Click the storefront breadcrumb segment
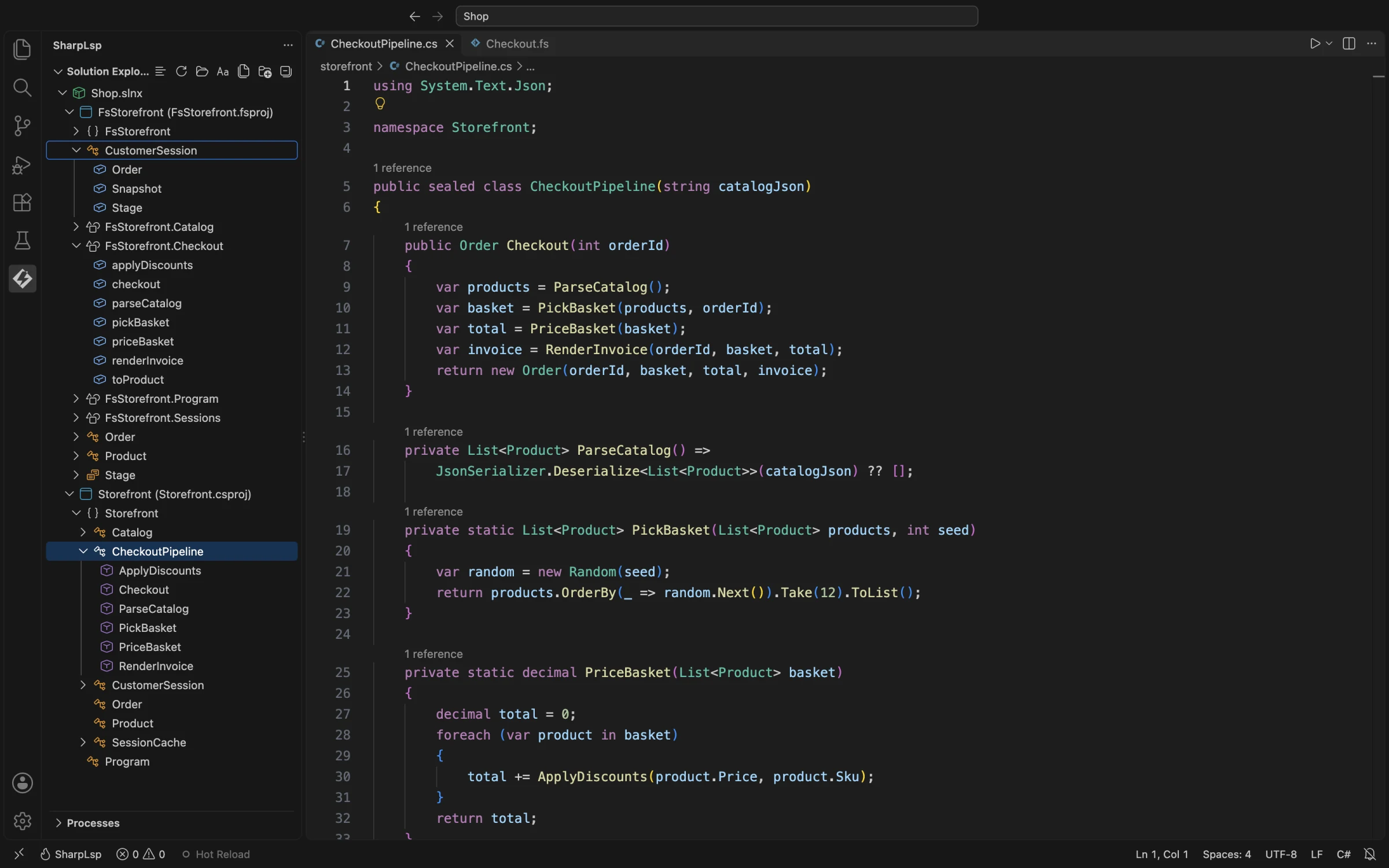This screenshot has height=868, width=1389. (346, 67)
